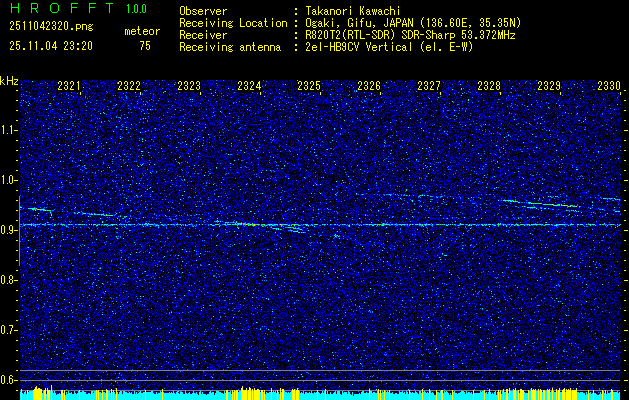Select the version number 1.0.0
629x400 pixels.
click(x=136, y=8)
